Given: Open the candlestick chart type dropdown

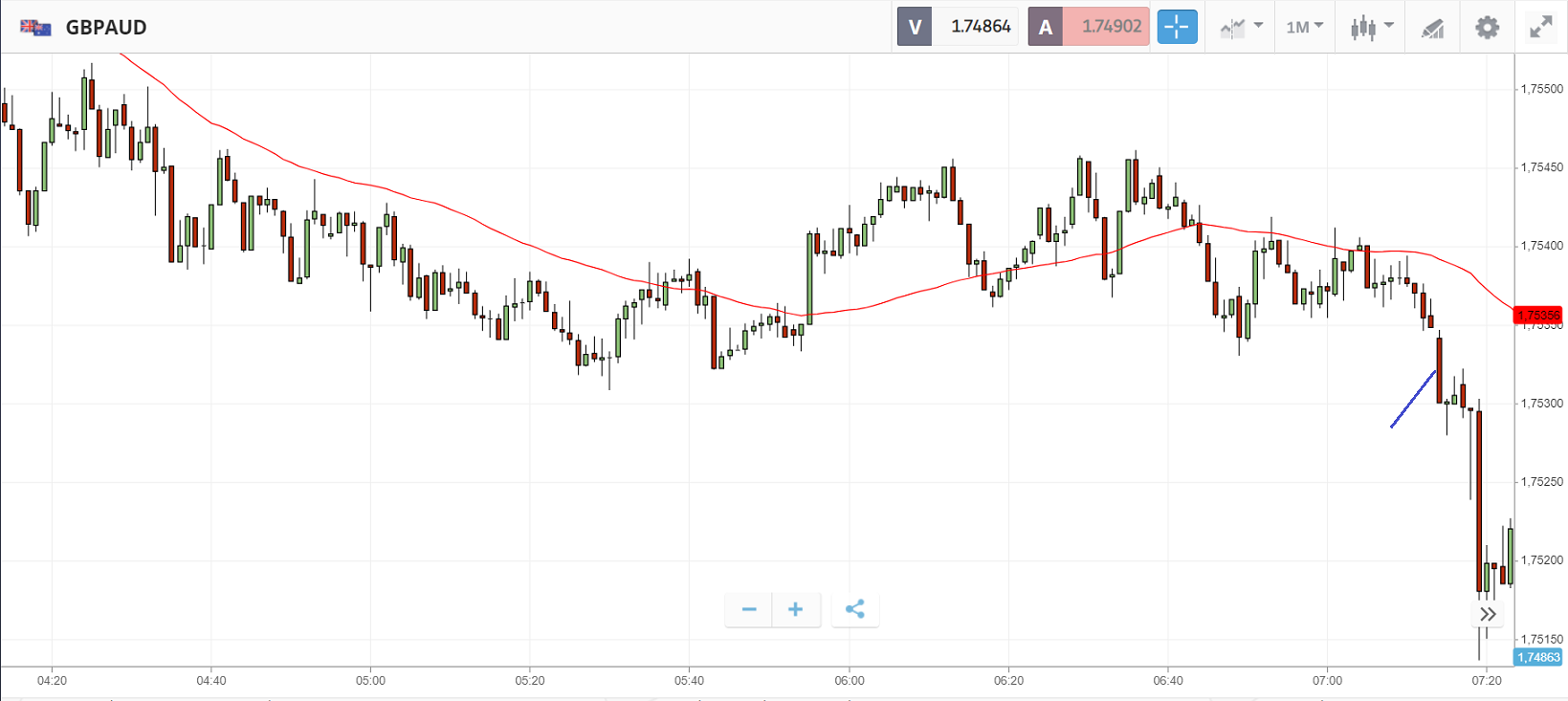Looking at the screenshot, I should (1371, 27).
